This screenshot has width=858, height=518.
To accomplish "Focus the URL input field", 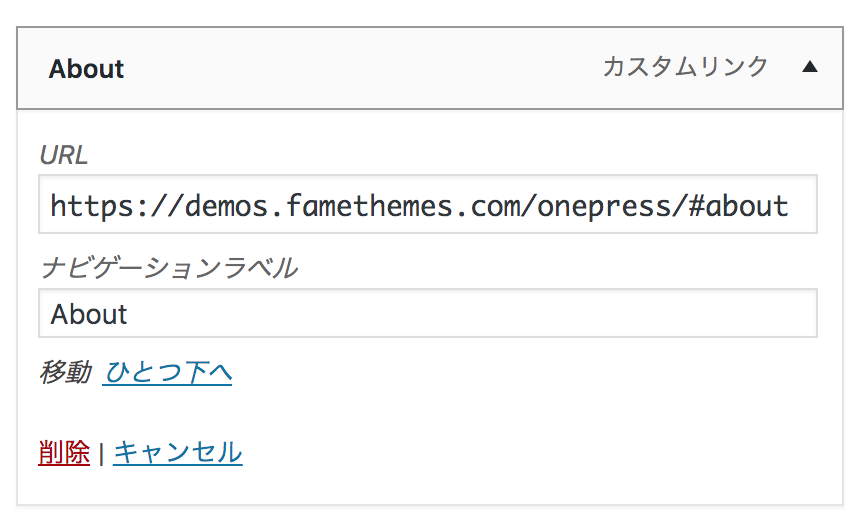I will point(427,205).
